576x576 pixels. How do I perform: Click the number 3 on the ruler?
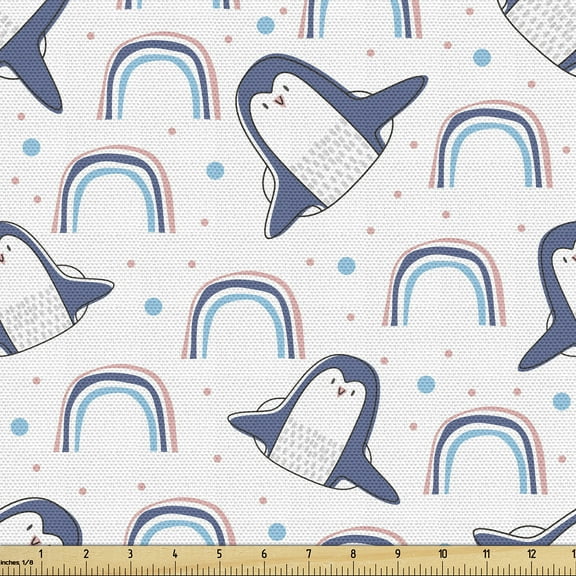[x=130, y=554]
